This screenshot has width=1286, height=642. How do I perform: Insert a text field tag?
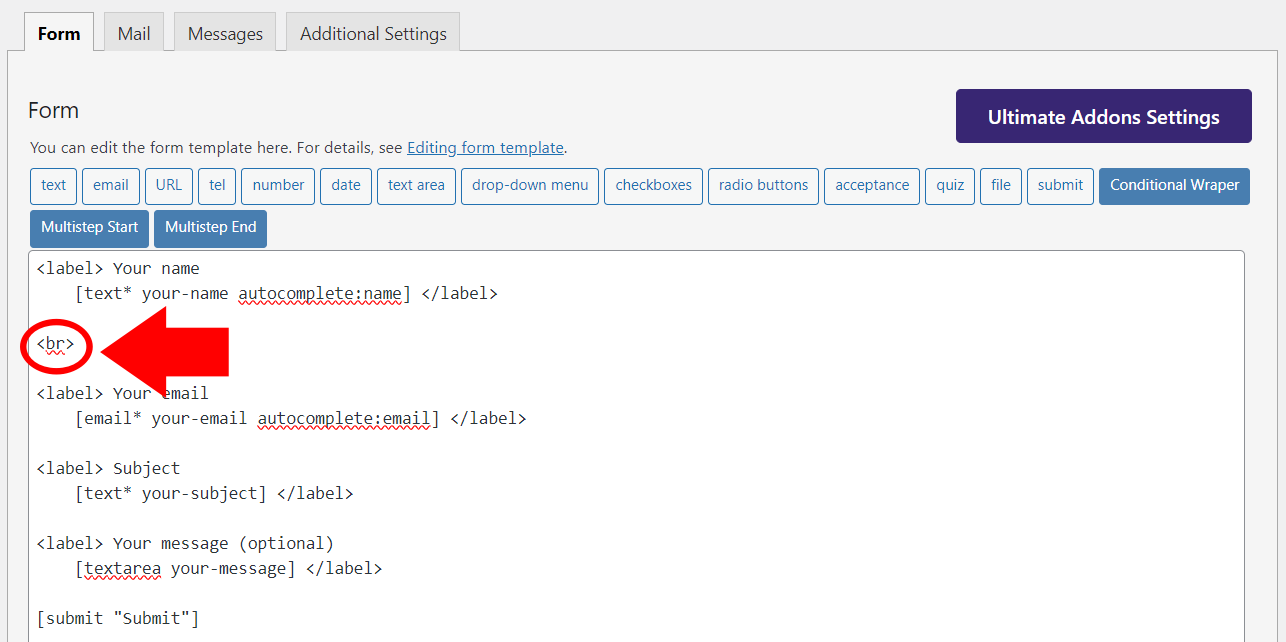54,186
